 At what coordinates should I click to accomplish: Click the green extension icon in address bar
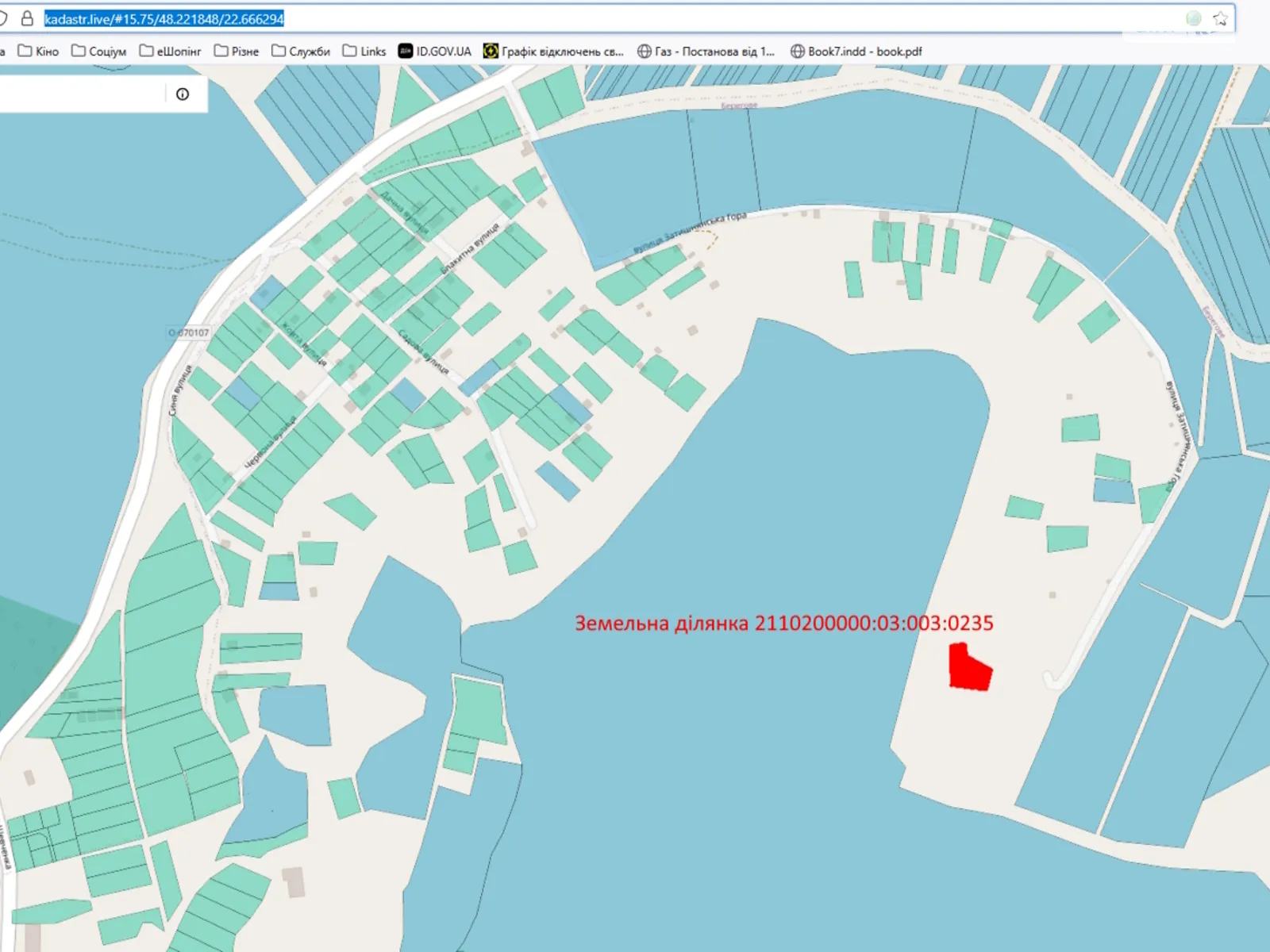[x=1193, y=19]
